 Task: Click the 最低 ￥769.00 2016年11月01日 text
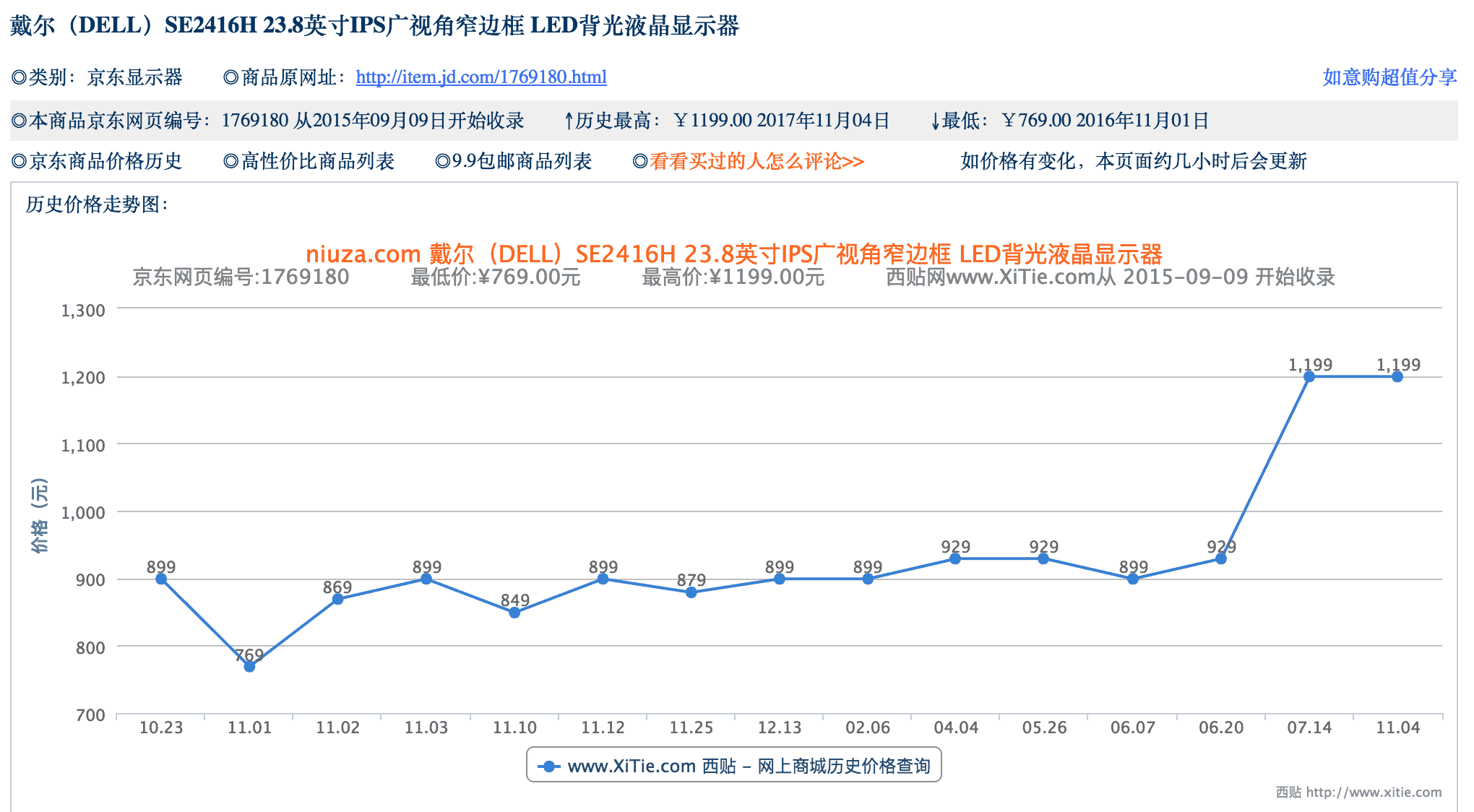[x=1070, y=120]
